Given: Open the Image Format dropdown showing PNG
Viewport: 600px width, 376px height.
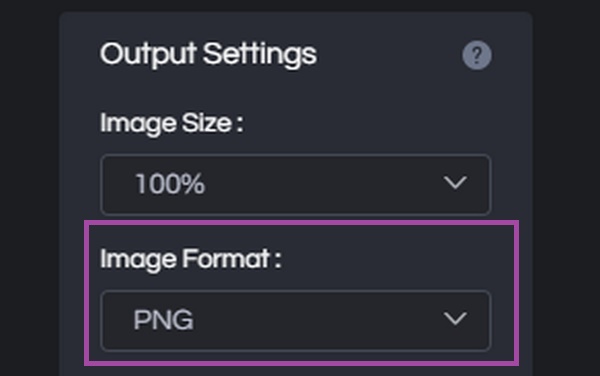Looking at the screenshot, I should click(x=296, y=321).
